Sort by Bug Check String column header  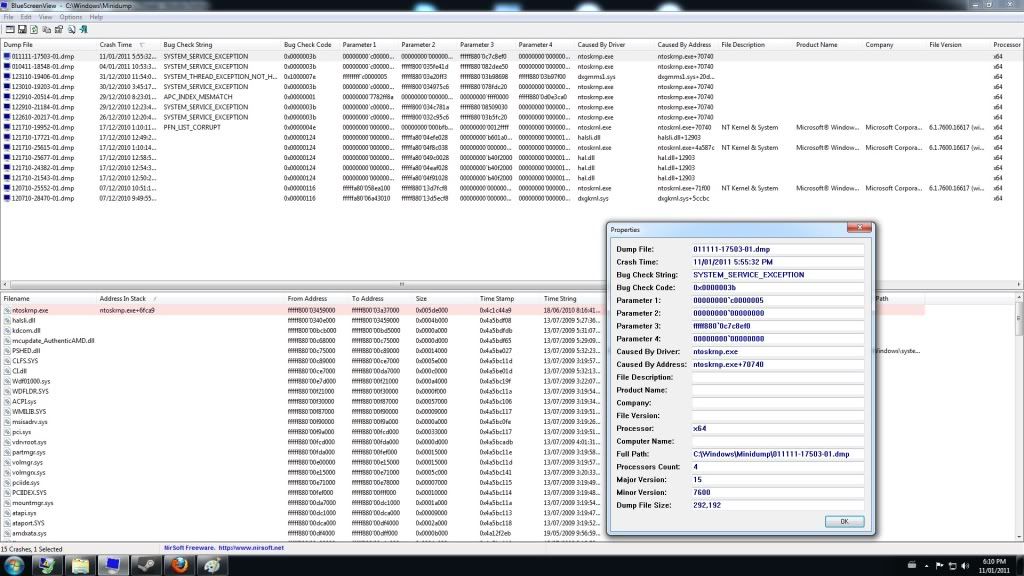219,44
